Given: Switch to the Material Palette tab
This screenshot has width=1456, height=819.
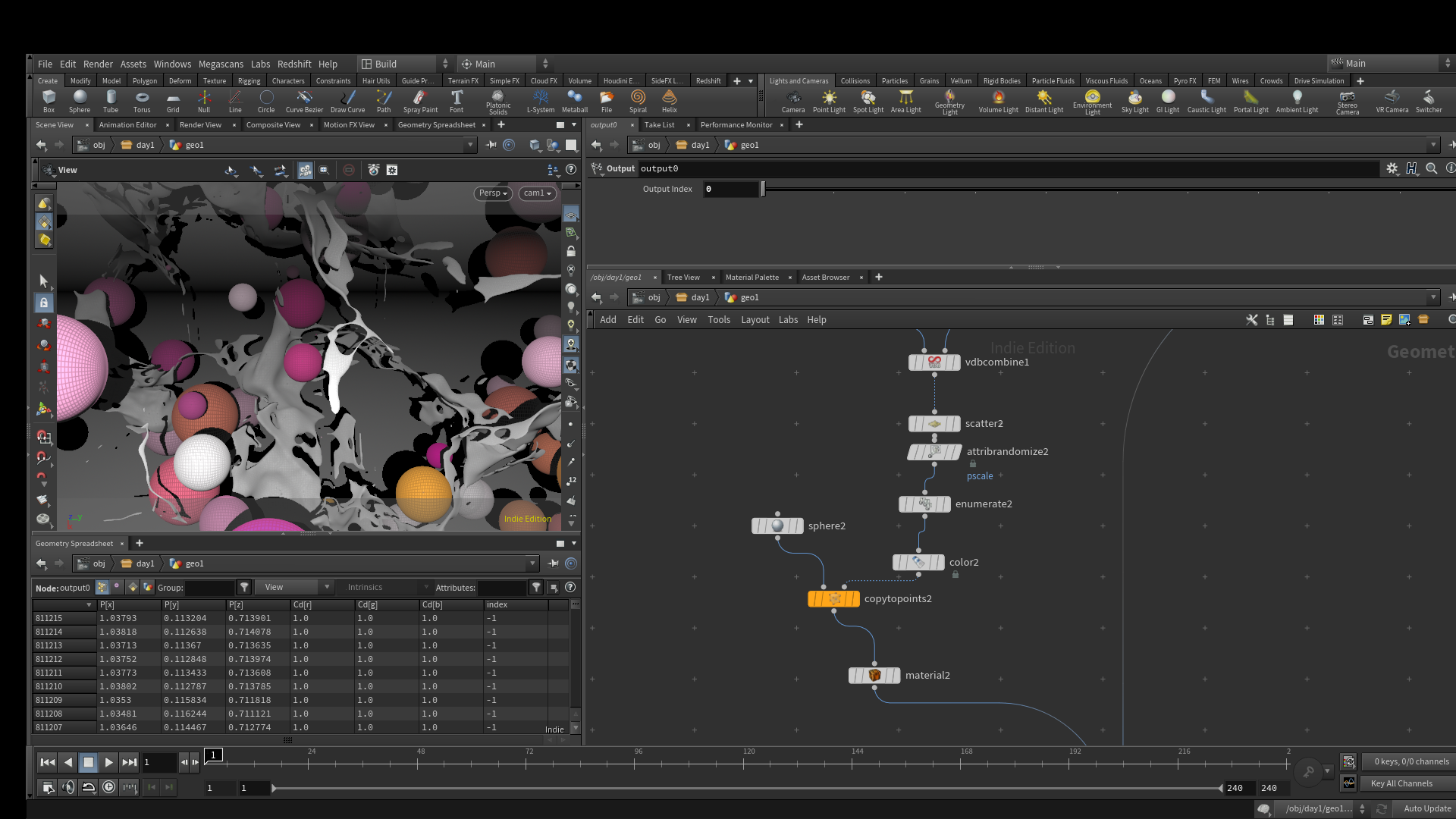Looking at the screenshot, I should [752, 278].
